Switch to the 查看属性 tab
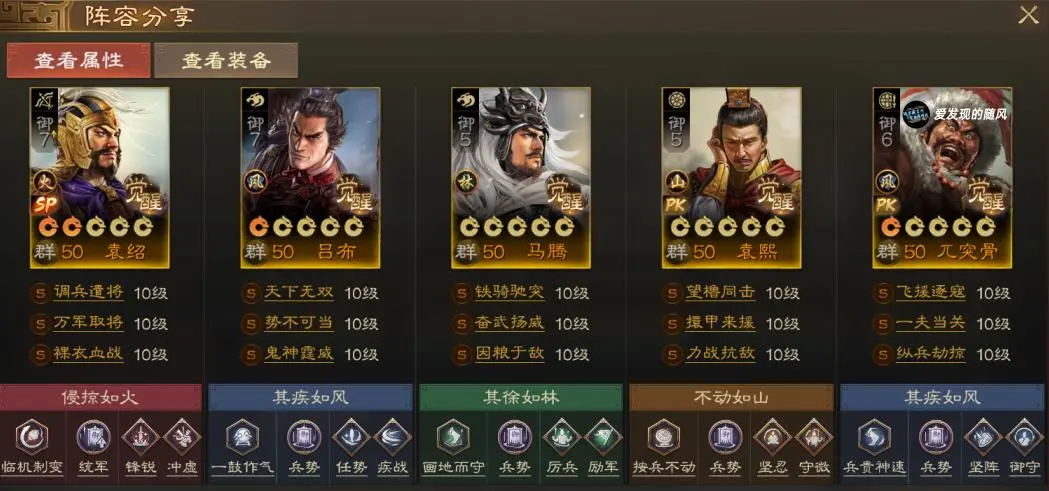 pyautogui.click(x=79, y=60)
